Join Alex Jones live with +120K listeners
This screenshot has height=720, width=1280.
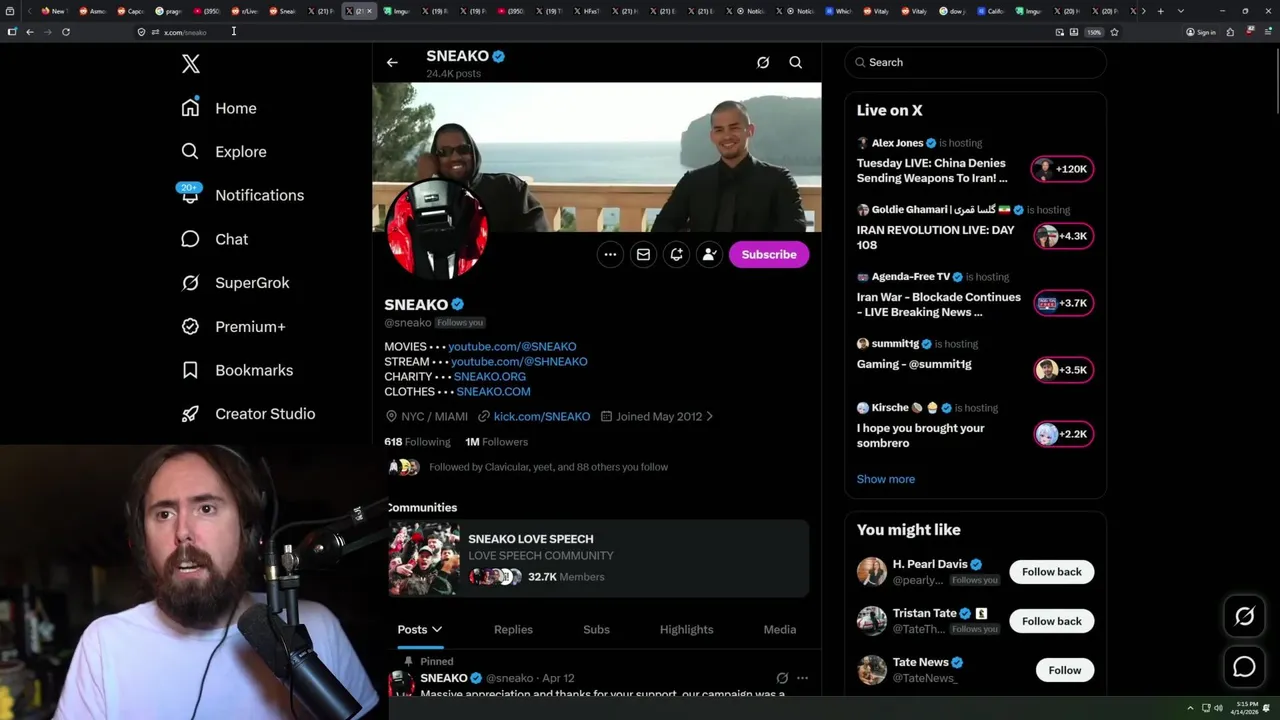(x=1063, y=169)
